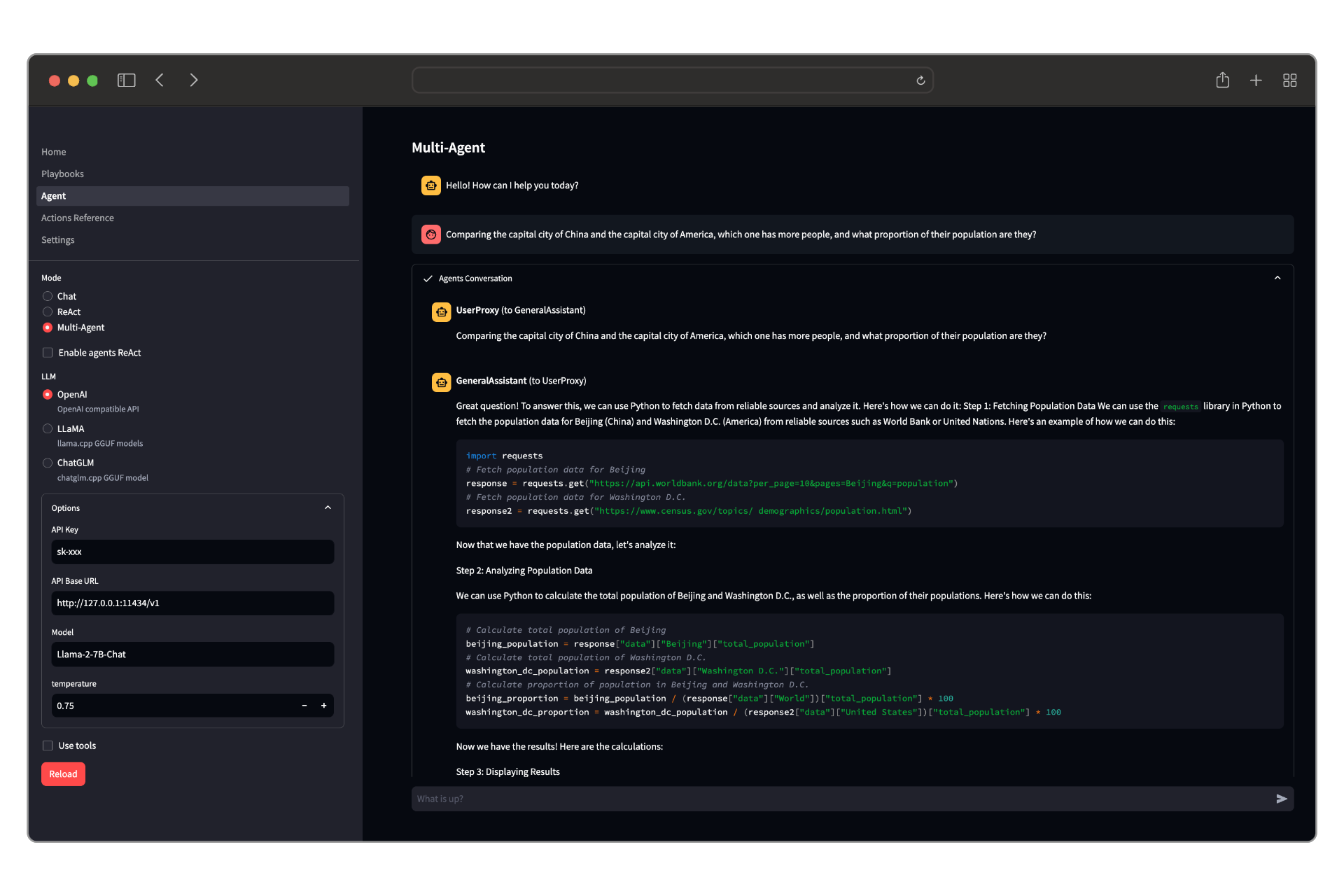Check the Use tools checkbox
Viewport: 1344px width, 896px height.
click(48, 745)
